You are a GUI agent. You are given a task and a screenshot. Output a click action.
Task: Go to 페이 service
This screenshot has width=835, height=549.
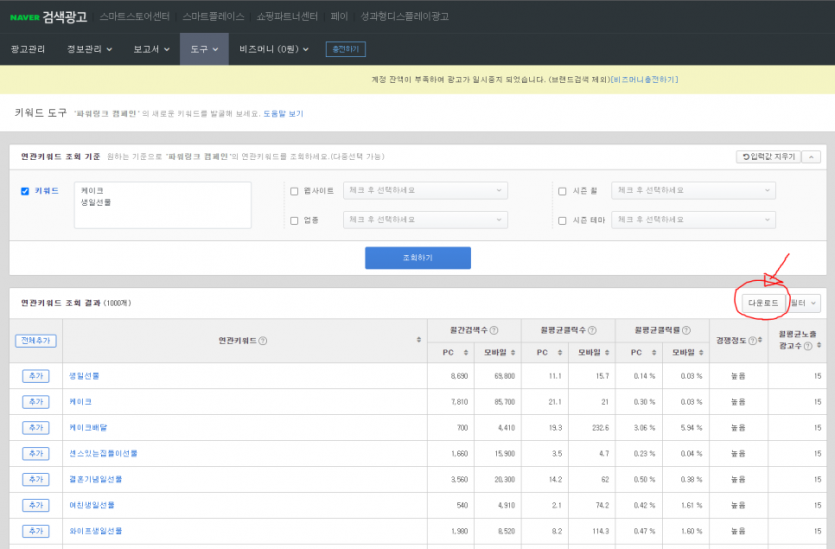coord(339,17)
